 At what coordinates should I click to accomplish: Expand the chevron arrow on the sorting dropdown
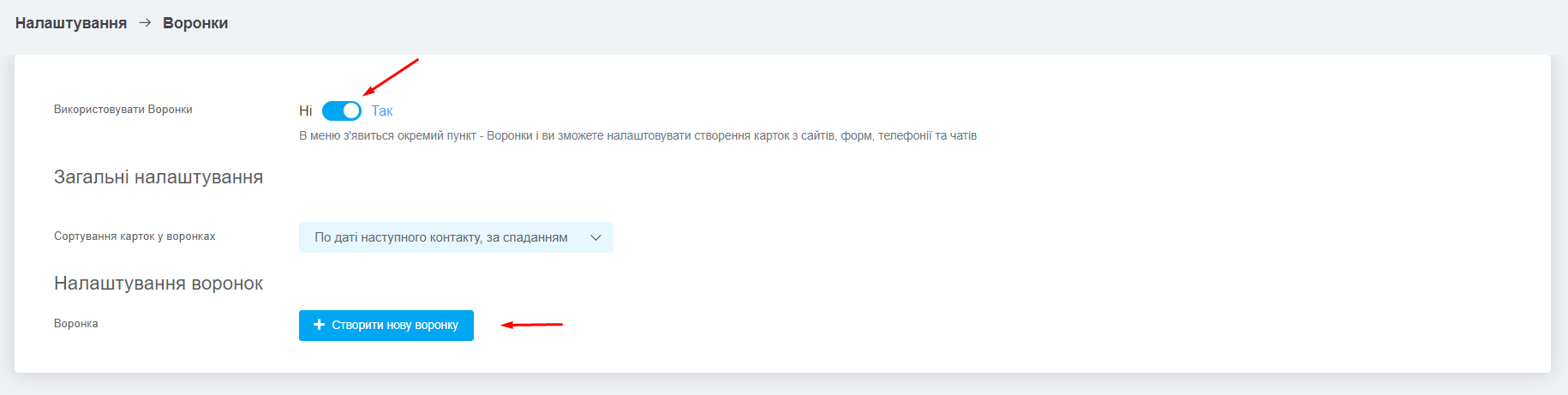[595, 237]
